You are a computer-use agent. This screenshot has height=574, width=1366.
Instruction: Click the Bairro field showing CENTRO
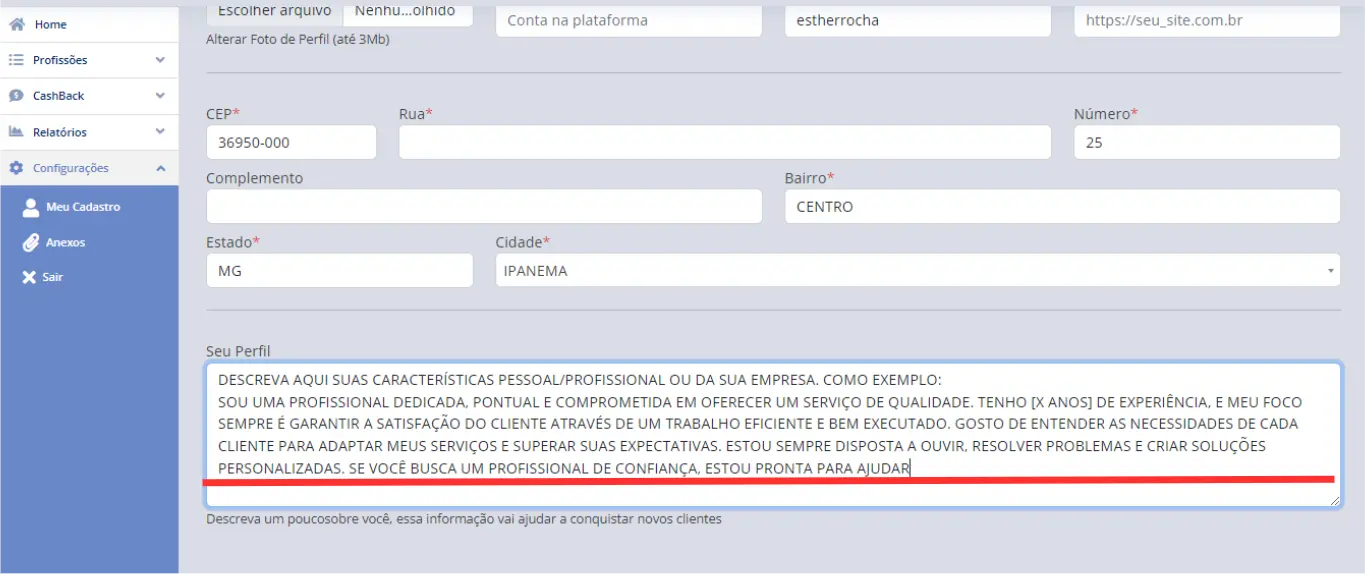(1062, 206)
